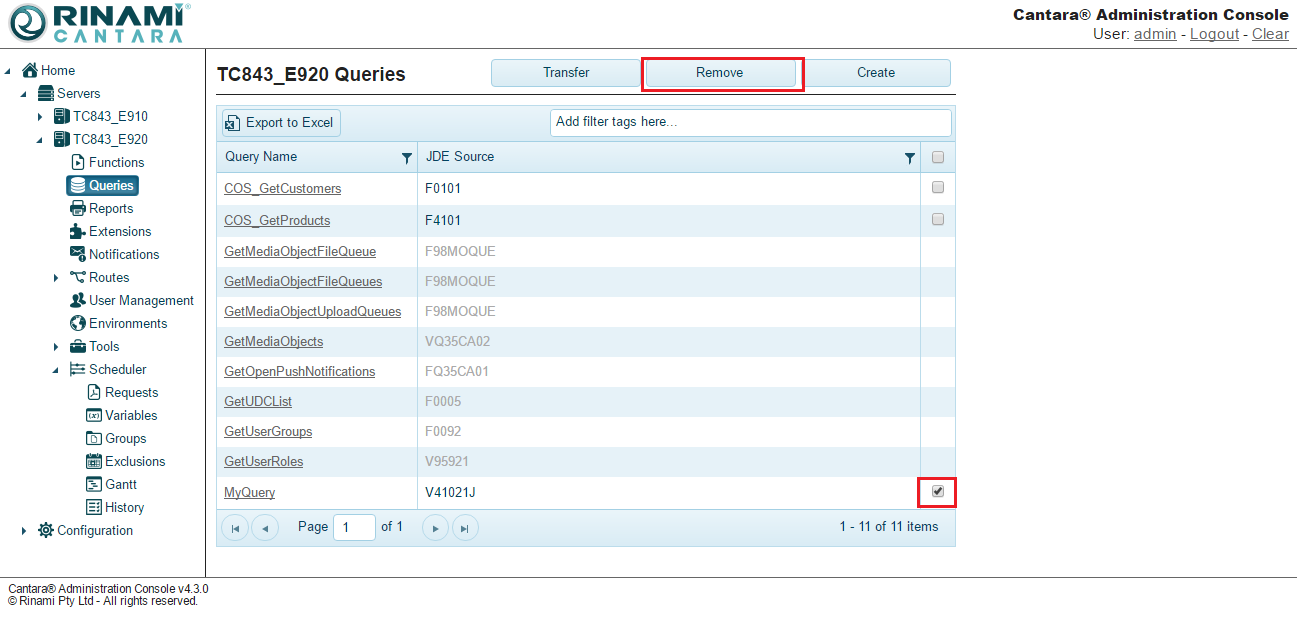Toggle the select-all header checkbox
Screen dimensions: 1297x621
[x=937, y=157]
